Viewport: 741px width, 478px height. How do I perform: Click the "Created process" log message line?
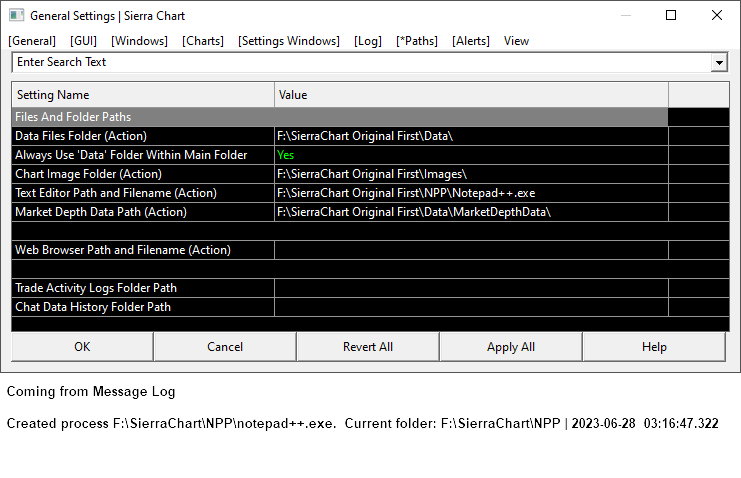(362, 423)
